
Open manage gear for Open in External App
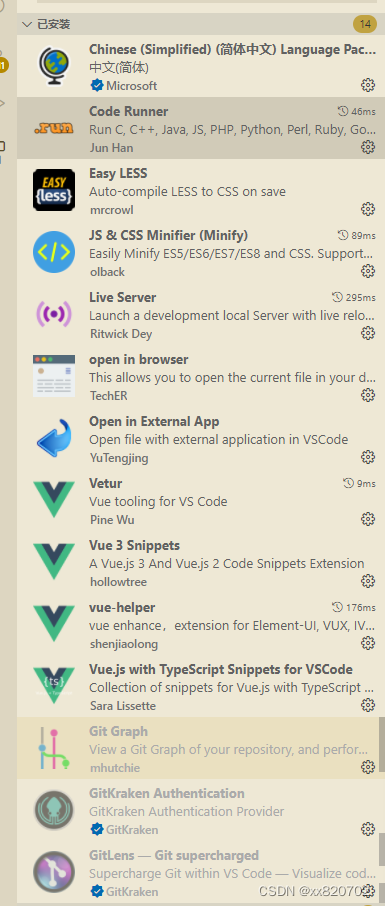click(x=368, y=457)
